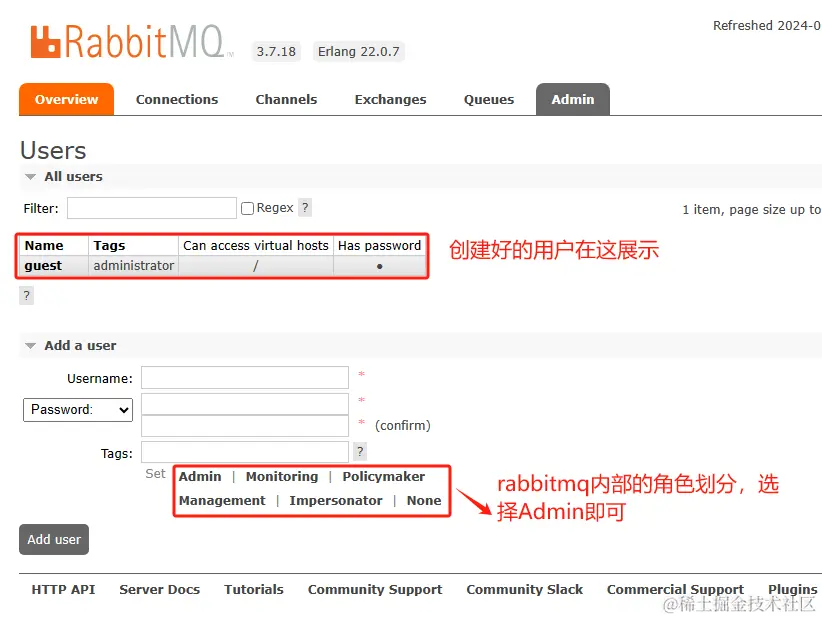The height and width of the screenshot is (620, 822).
Task: Focus the Tags input field
Action: [x=245, y=452]
